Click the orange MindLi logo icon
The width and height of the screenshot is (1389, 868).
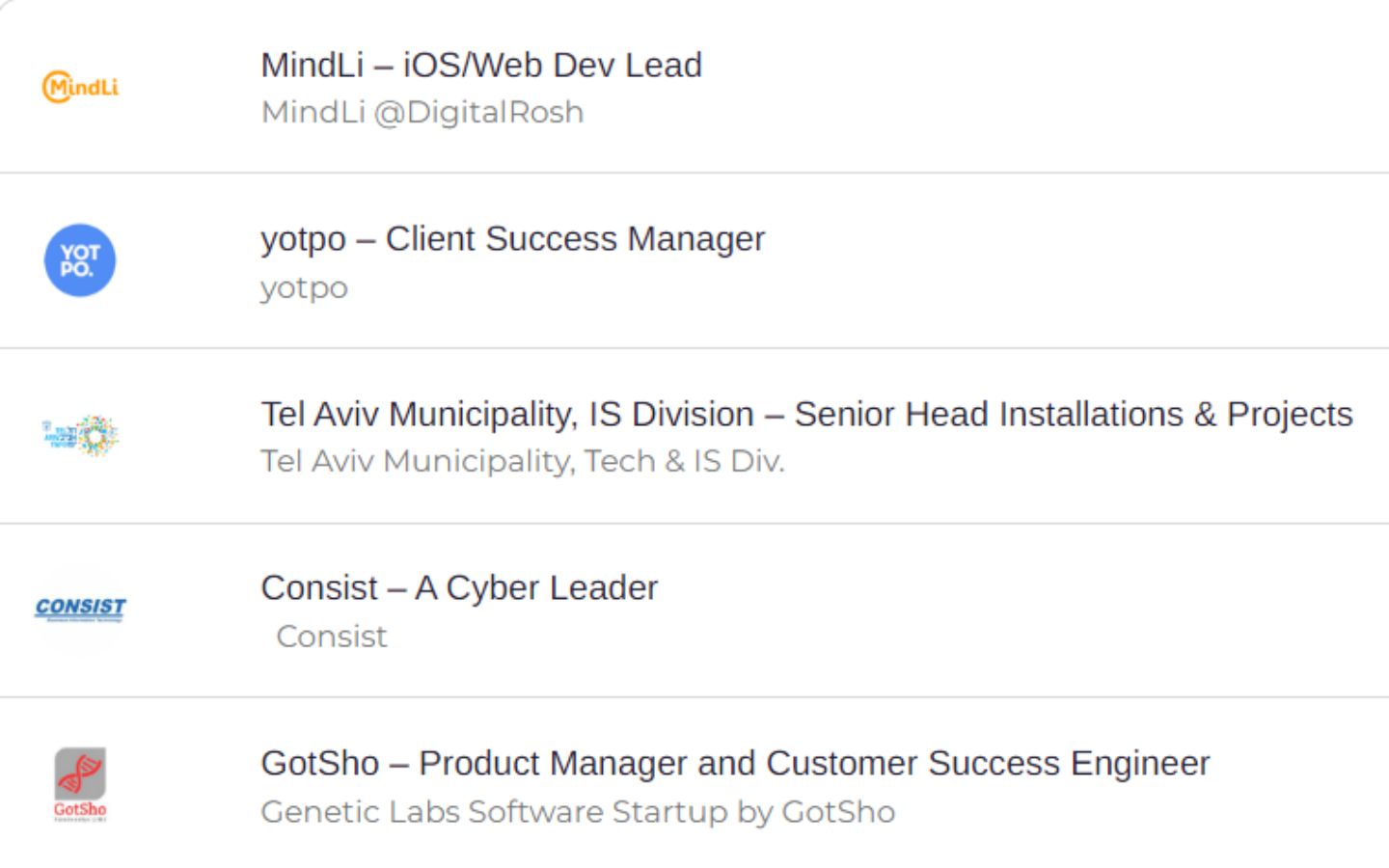pos(80,87)
